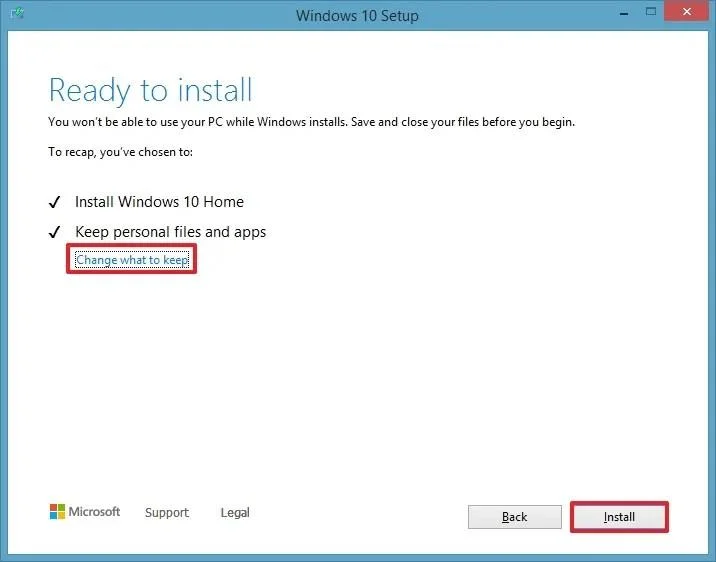Click the Install button

pos(619,517)
